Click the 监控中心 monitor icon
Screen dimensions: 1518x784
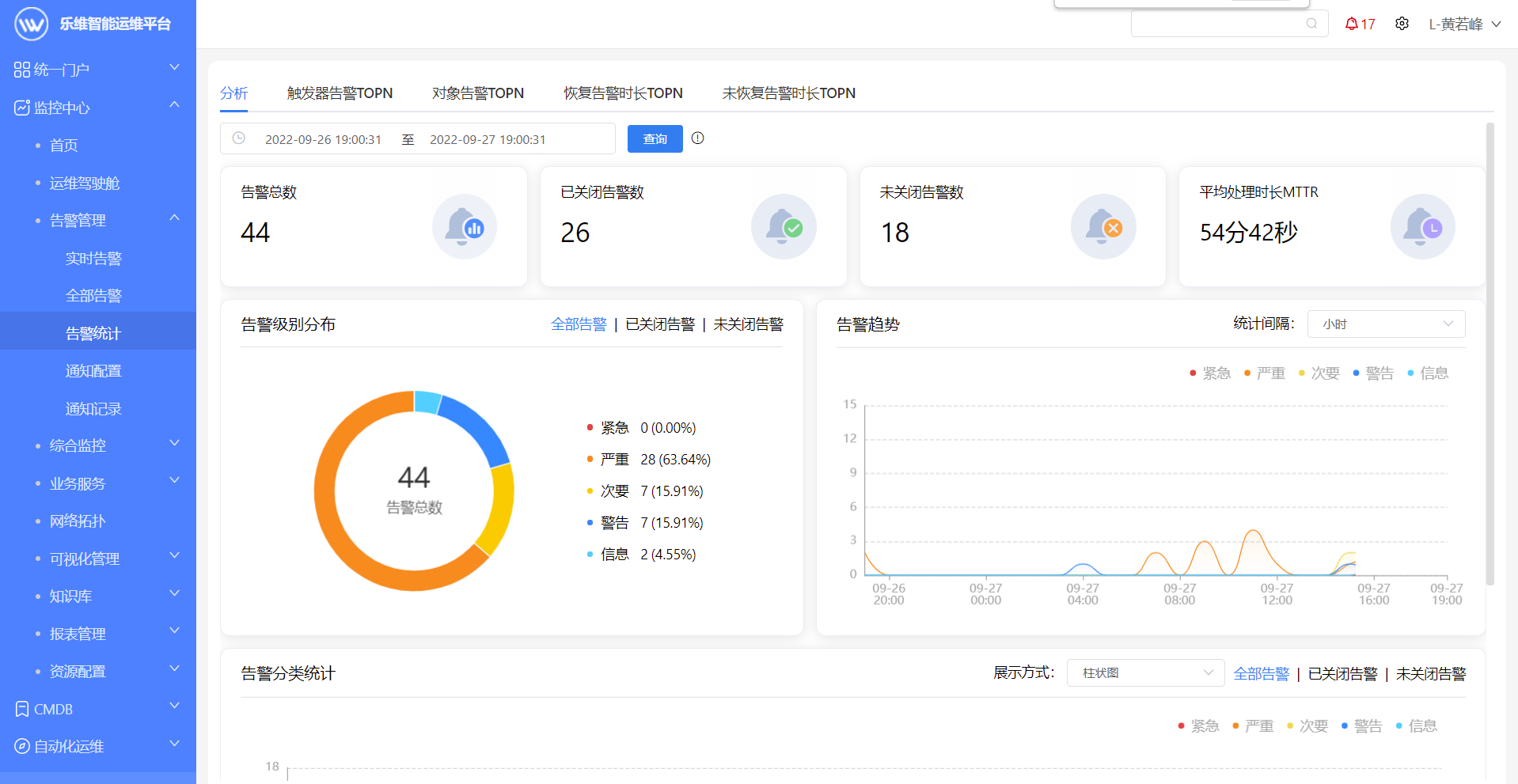[22, 108]
